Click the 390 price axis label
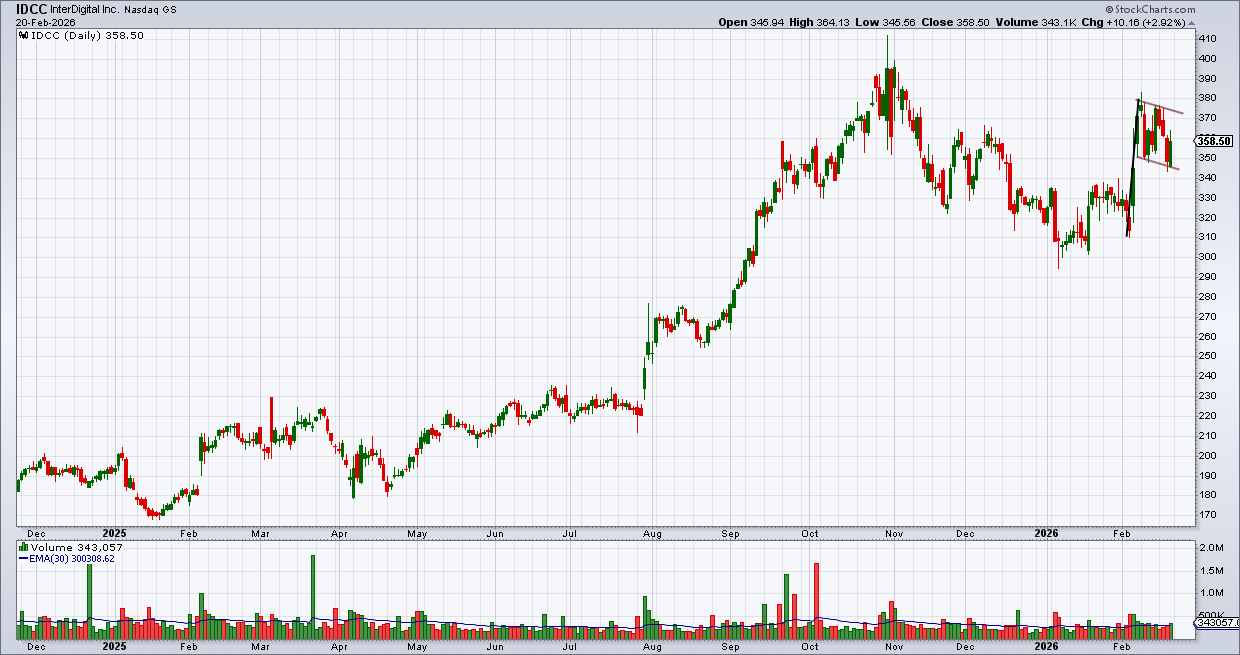This screenshot has height=655, width=1240. [1207, 79]
